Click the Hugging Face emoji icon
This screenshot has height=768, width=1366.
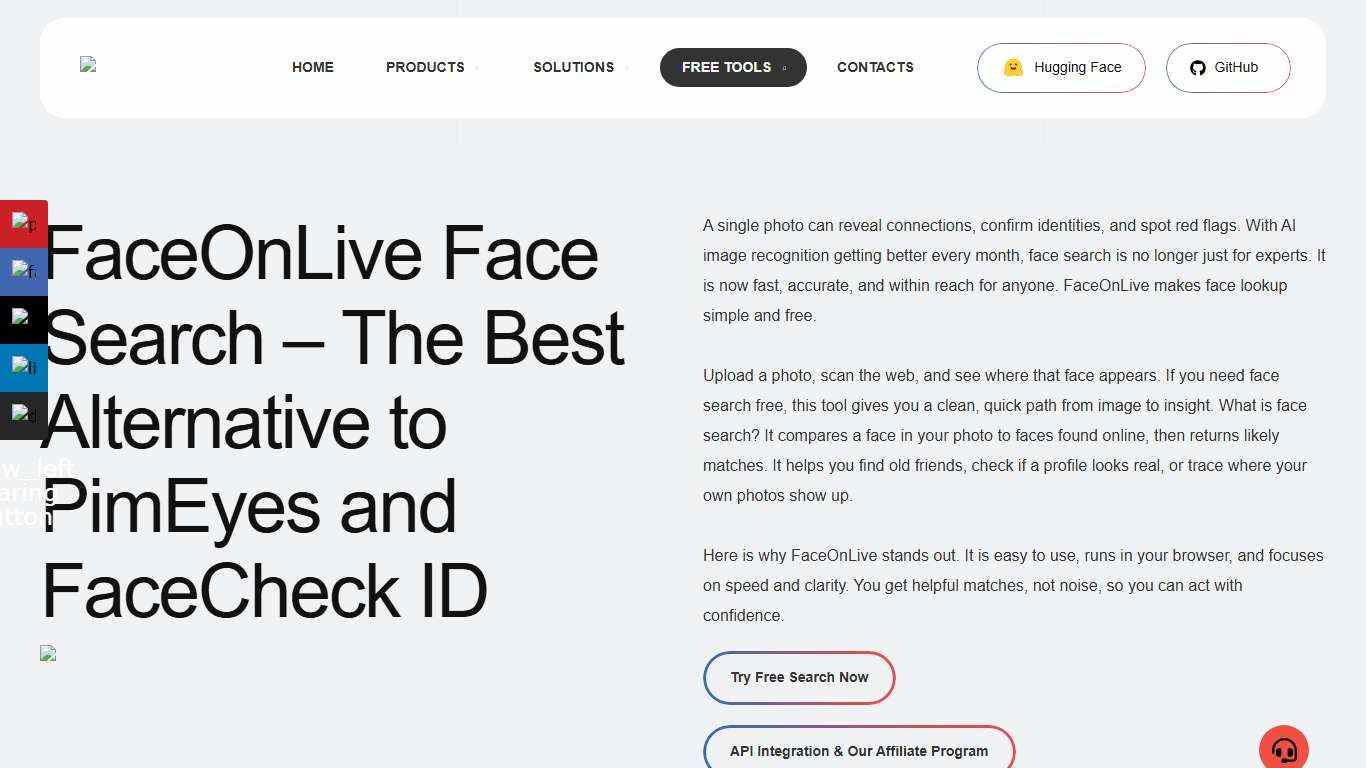(1013, 67)
